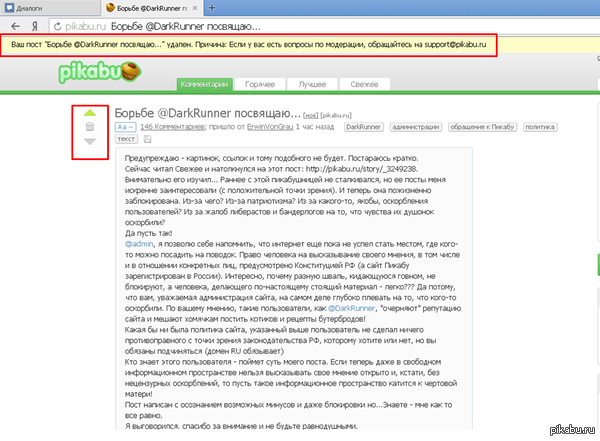Upvote the post with the green arrow
600x441 pixels.
tap(90, 113)
